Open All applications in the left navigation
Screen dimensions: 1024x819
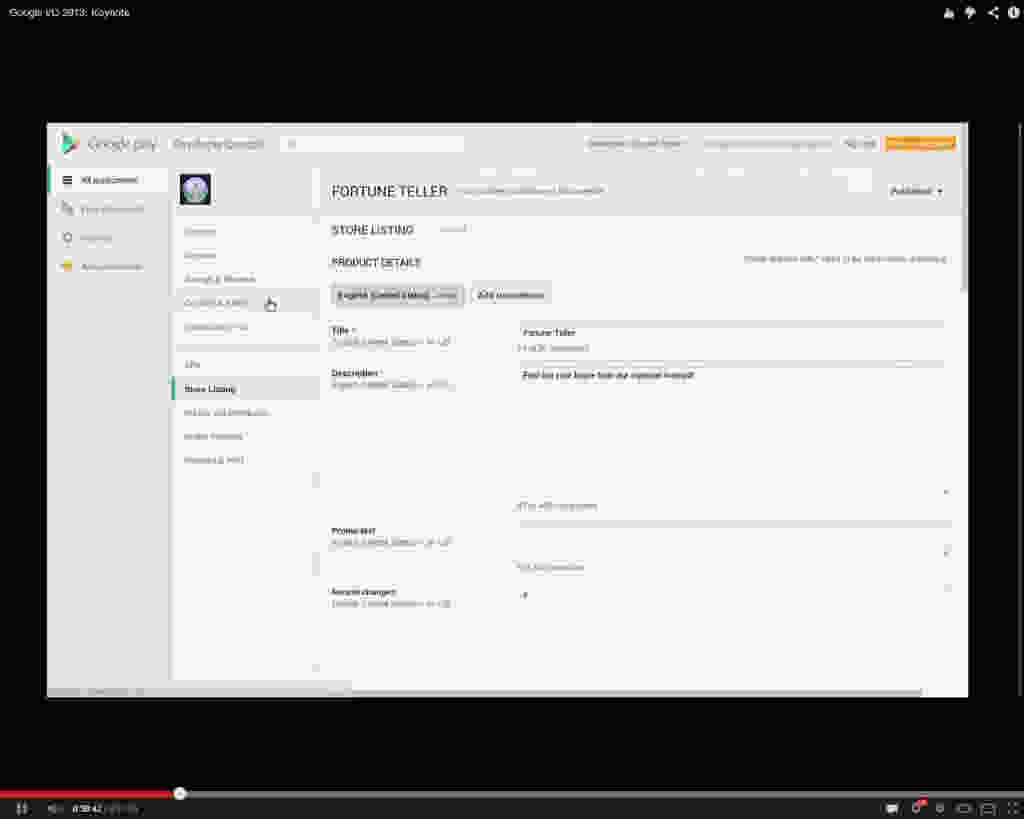[108, 180]
